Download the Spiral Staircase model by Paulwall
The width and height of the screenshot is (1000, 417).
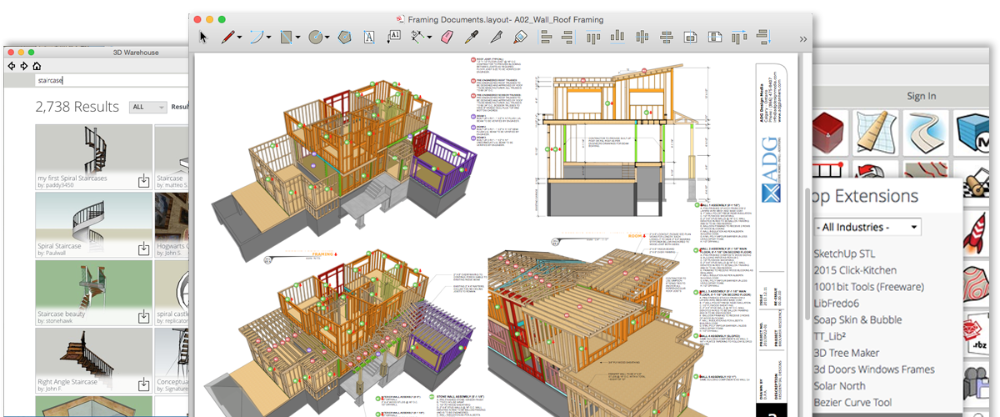point(143,248)
